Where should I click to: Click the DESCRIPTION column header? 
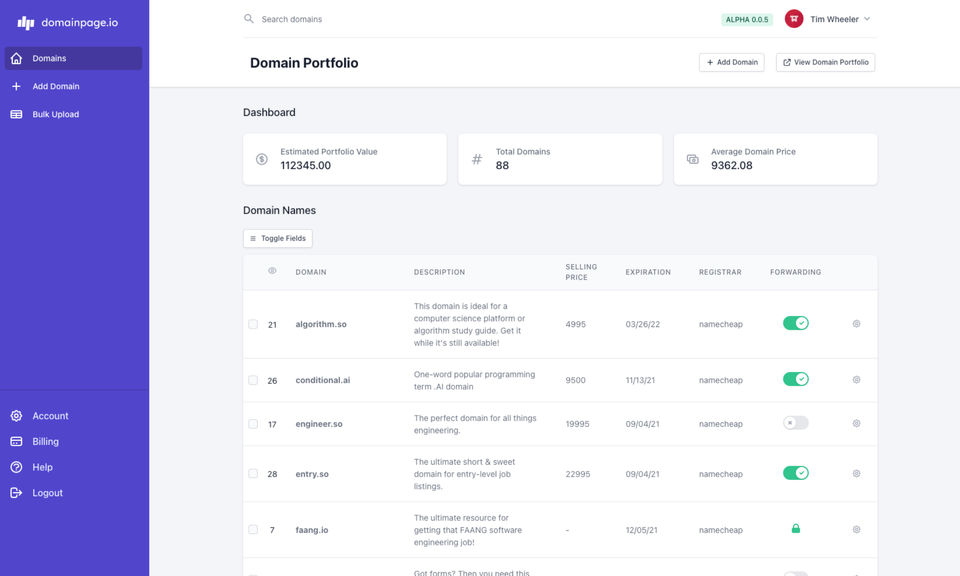439,272
